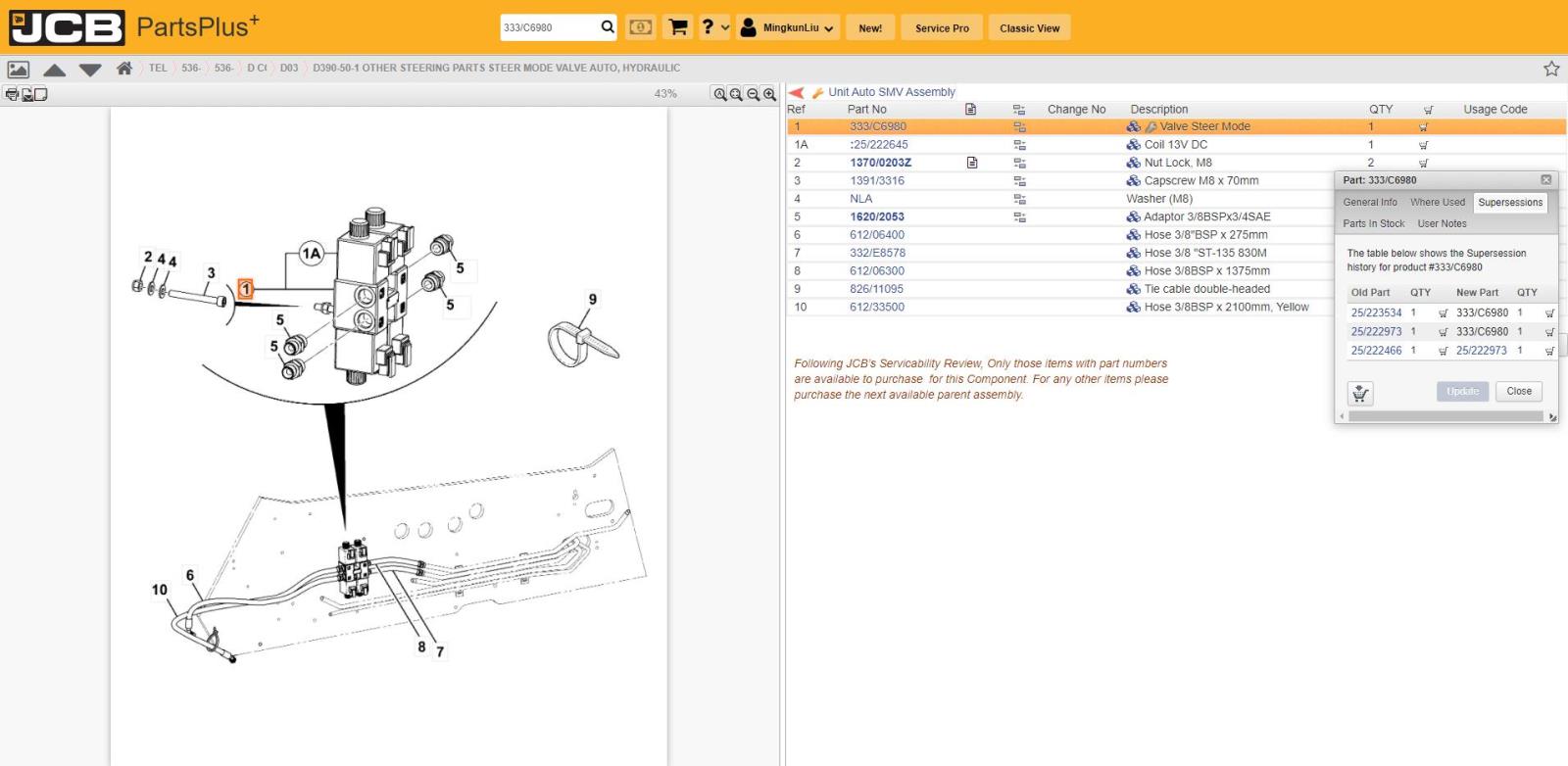Click the favorite star icon
Image resolution: width=1568 pixels, height=766 pixels.
pos(1551,69)
